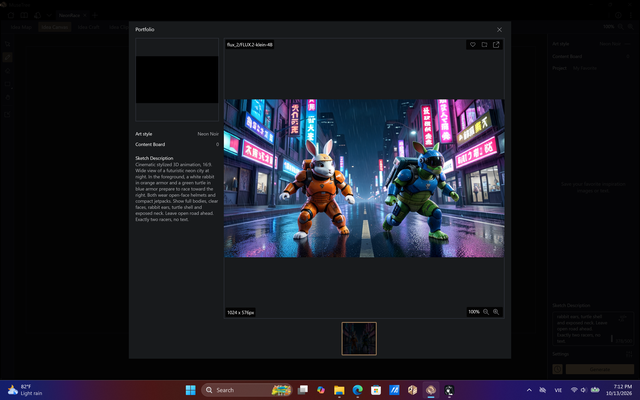Select the NeonRace project tab
Screen dimensions: 640x400
[69, 15]
